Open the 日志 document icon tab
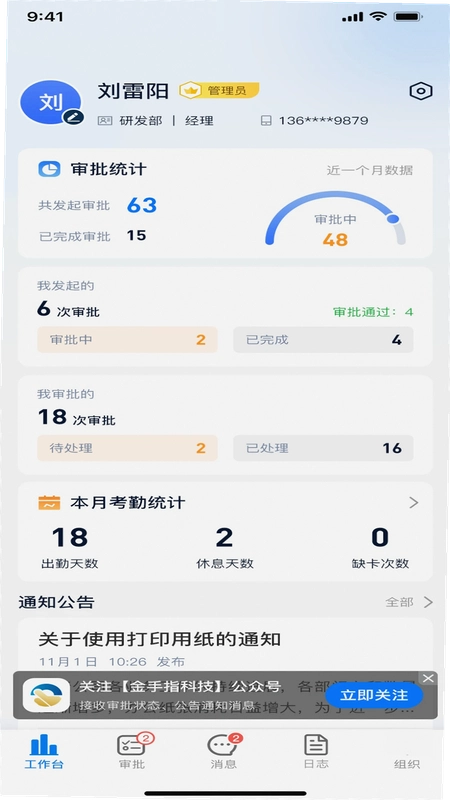Image resolution: width=450 pixels, height=800 pixels. coord(316,752)
